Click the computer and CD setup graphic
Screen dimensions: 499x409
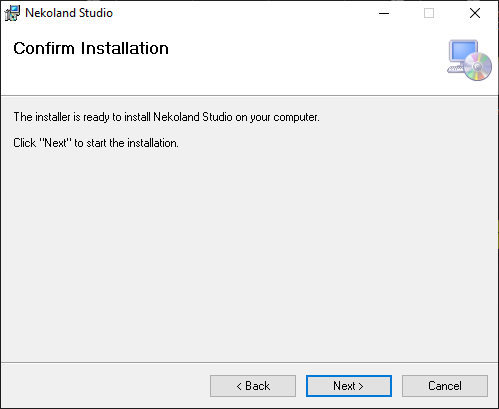tap(469, 60)
